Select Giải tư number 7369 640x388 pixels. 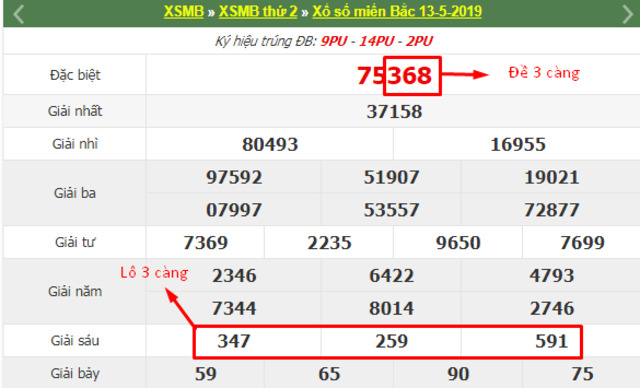click(205, 243)
